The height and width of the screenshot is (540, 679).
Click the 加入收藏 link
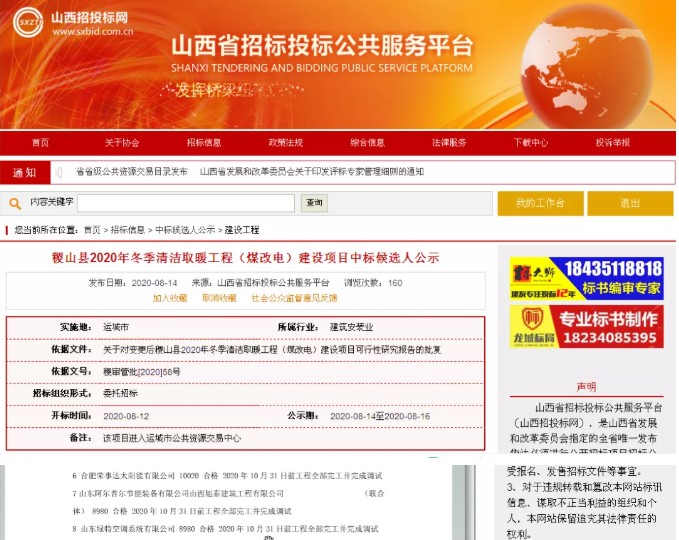click(x=170, y=298)
